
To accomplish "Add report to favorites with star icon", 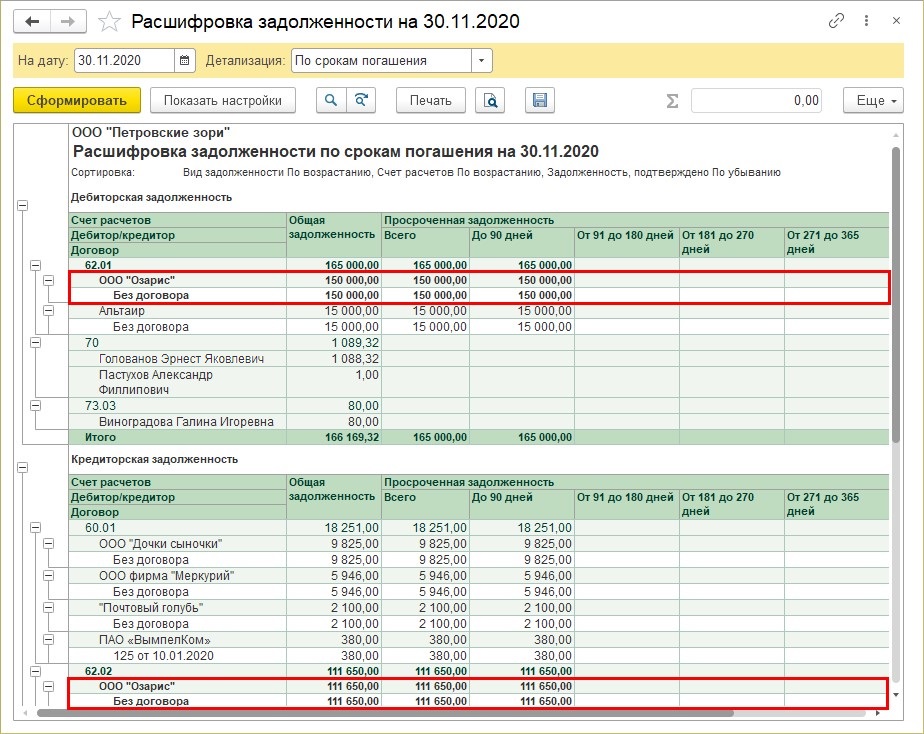I will (x=109, y=22).
